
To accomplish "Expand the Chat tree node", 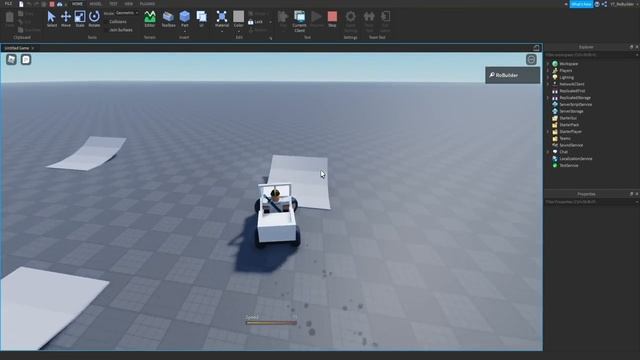I will tap(548, 152).
